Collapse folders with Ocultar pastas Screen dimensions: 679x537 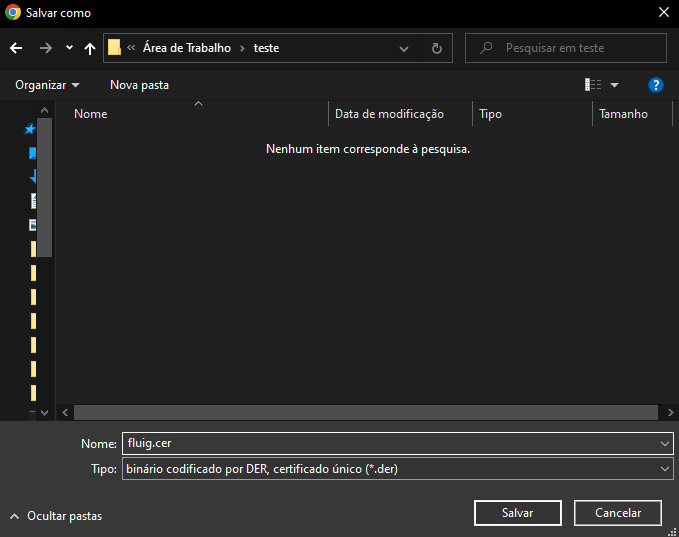[x=56, y=516]
